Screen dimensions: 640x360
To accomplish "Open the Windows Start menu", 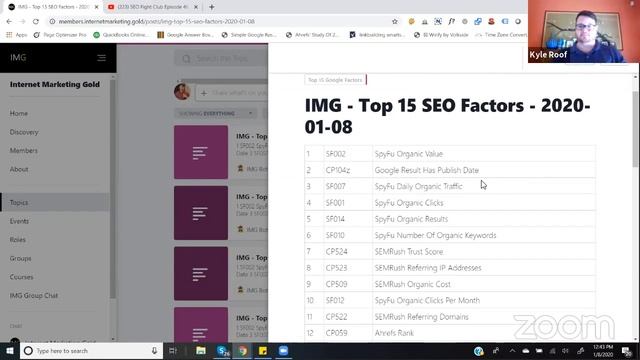I will point(9,351).
